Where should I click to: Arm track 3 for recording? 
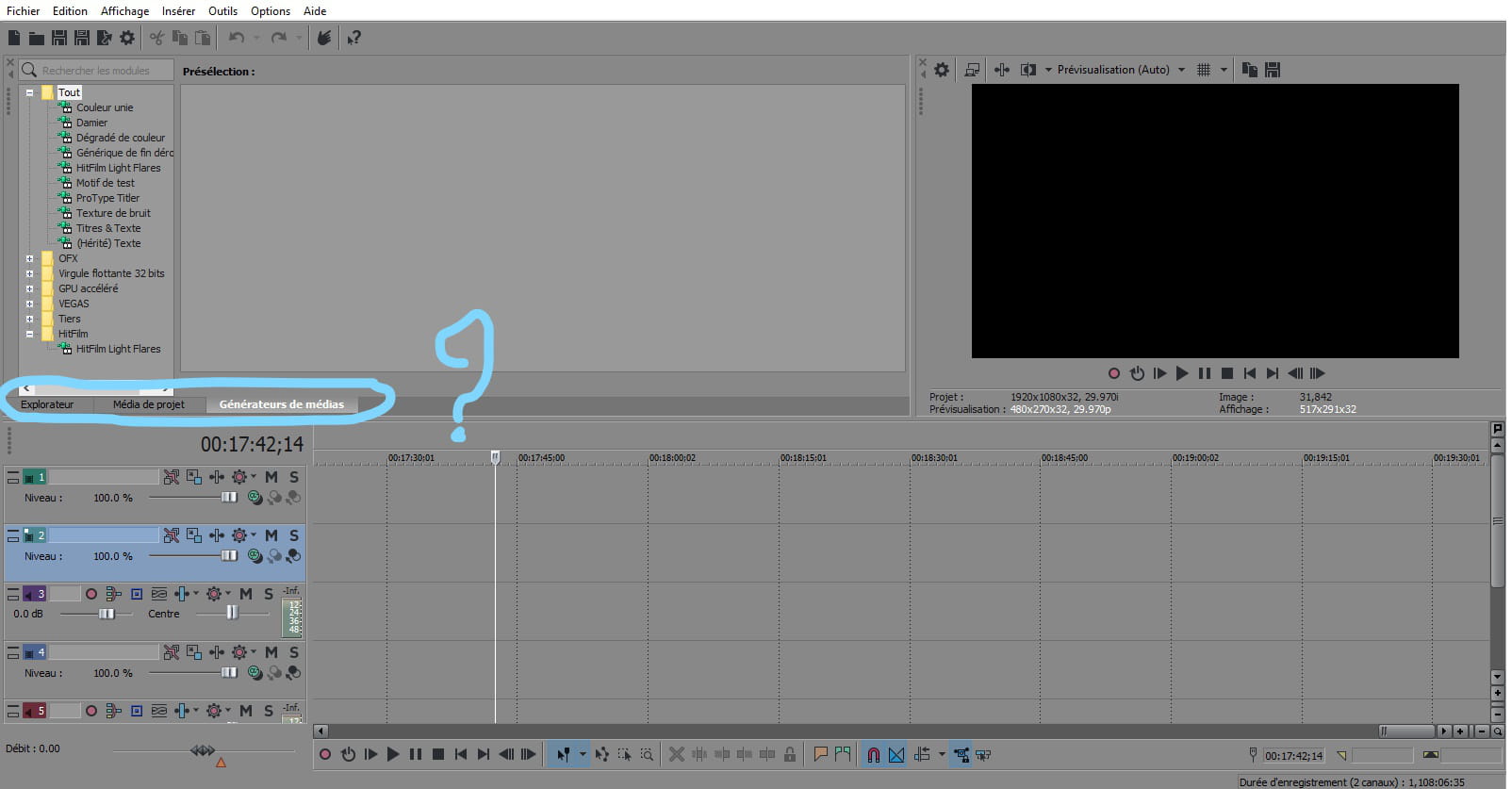(x=91, y=594)
